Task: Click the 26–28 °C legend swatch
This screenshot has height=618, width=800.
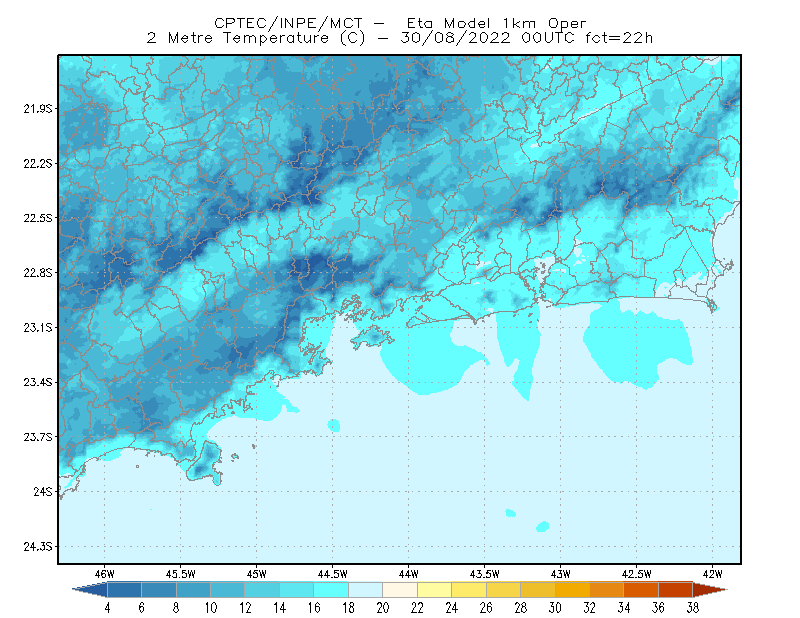Action: (504, 590)
